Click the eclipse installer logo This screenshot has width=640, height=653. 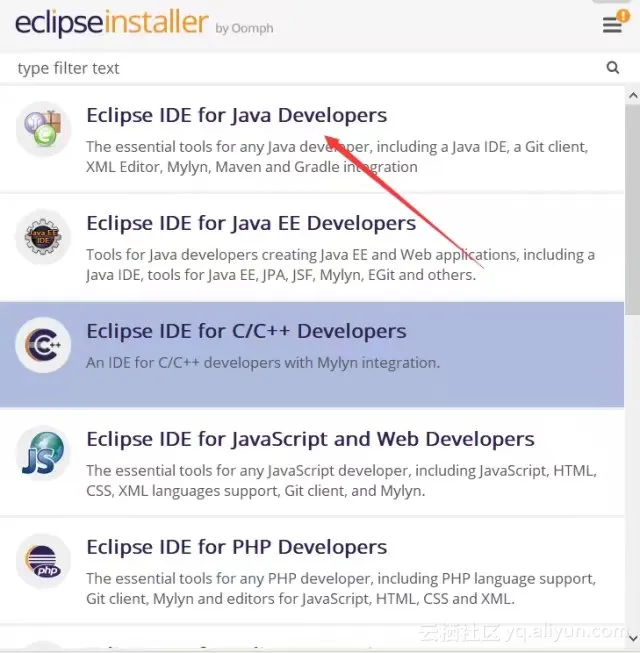(x=144, y=23)
